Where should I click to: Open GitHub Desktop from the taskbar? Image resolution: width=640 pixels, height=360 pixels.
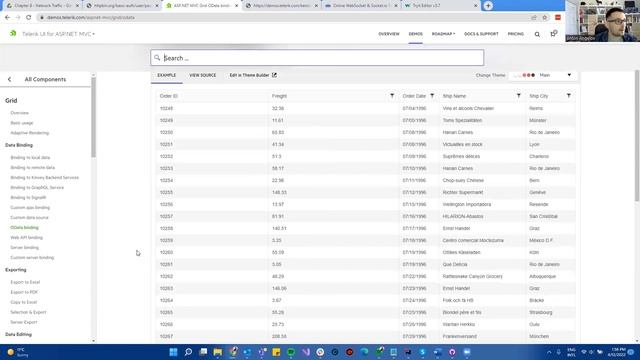(x=452, y=352)
